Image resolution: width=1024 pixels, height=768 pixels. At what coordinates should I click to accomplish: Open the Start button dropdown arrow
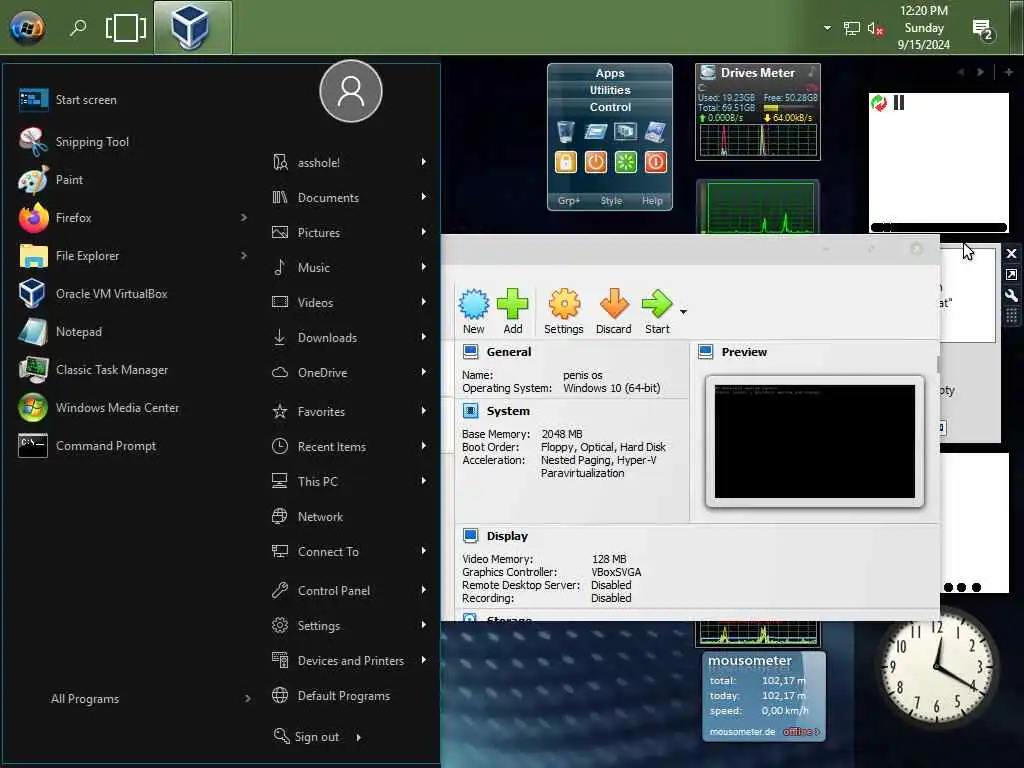pyautogui.click(x=683, y=312)
